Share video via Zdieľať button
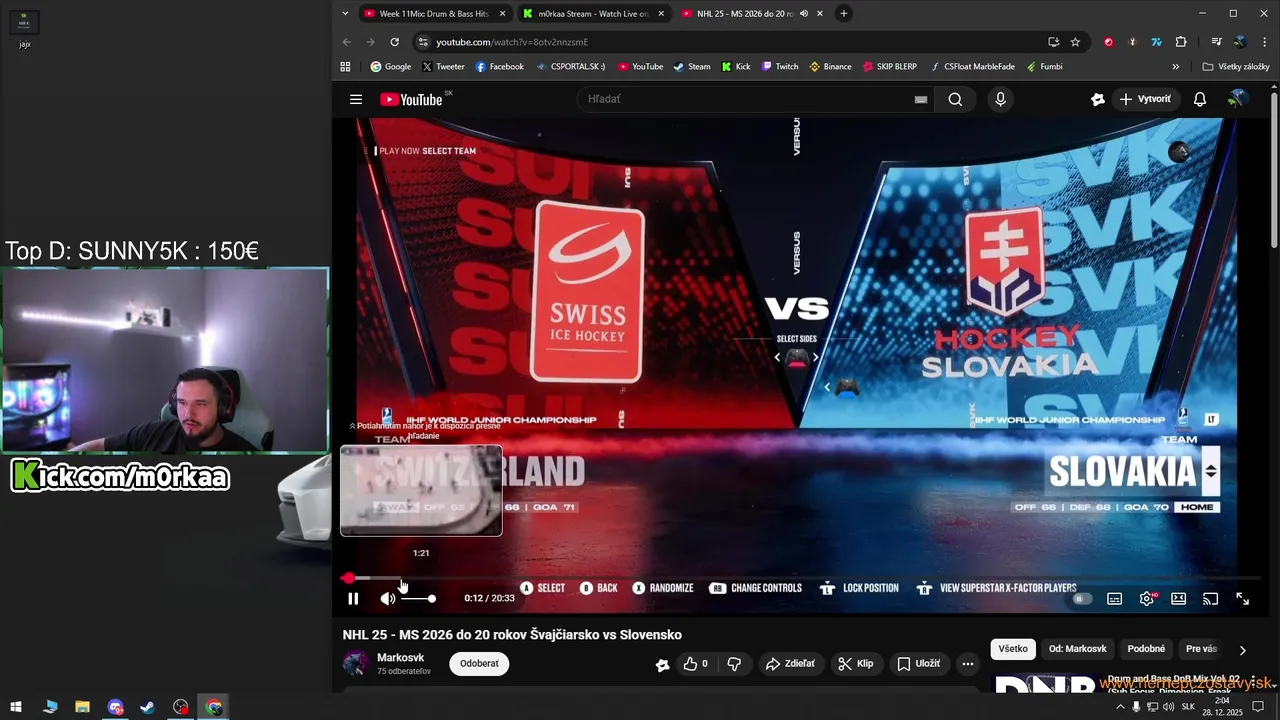The width and height of the screenshot is (1280, 720). pyautogui.click(x=789, y=663)
